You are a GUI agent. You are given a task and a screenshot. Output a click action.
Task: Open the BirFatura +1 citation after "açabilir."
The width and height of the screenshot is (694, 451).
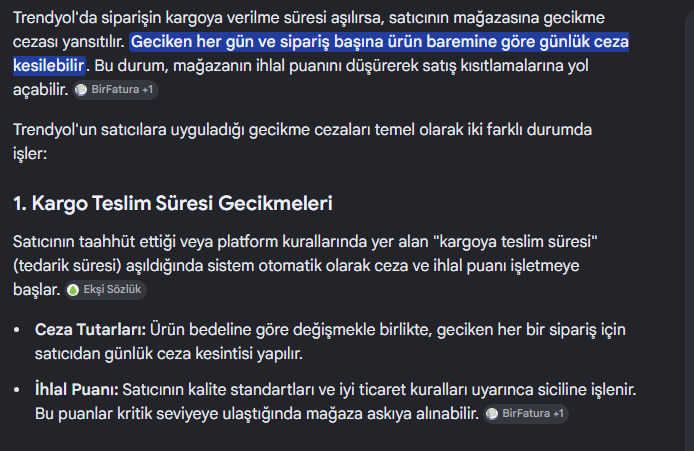click(x=115, y=90)
